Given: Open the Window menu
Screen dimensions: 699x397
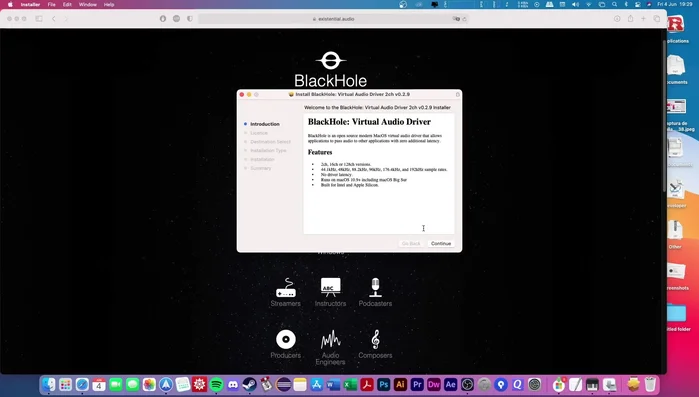Looking at the screenshot, I should click(x=87, y=4).
